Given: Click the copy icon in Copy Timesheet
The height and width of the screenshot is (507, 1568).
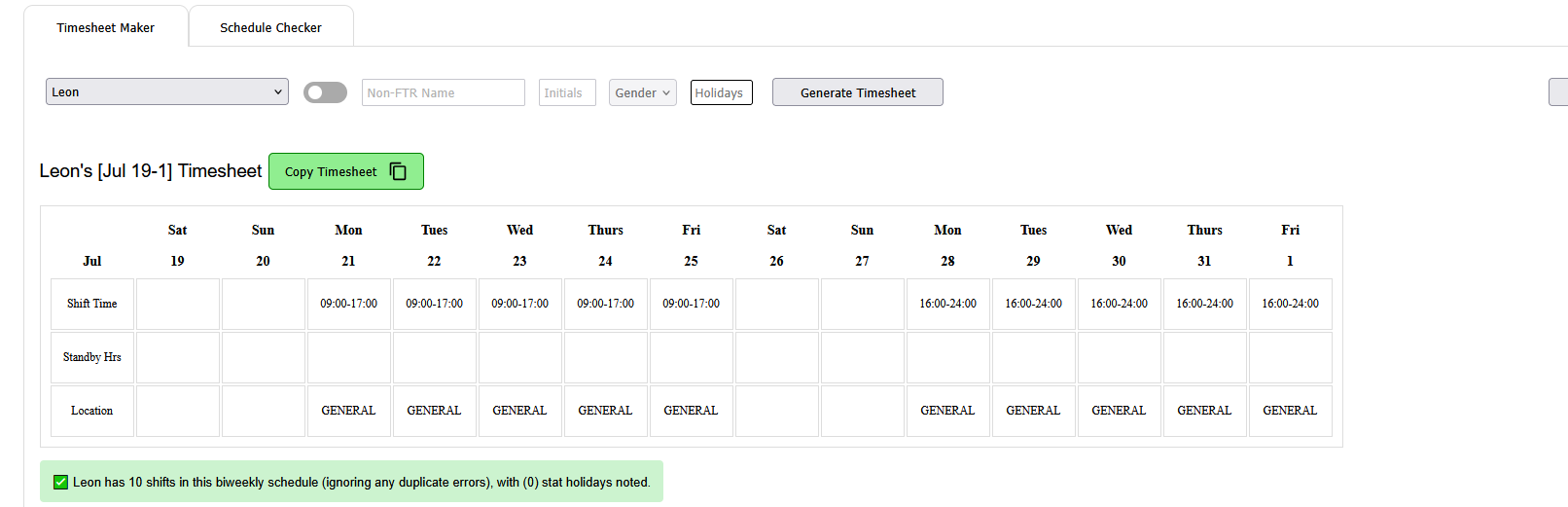Looking at the screenshot, I should pyautogui.click(x=398, y=171).
